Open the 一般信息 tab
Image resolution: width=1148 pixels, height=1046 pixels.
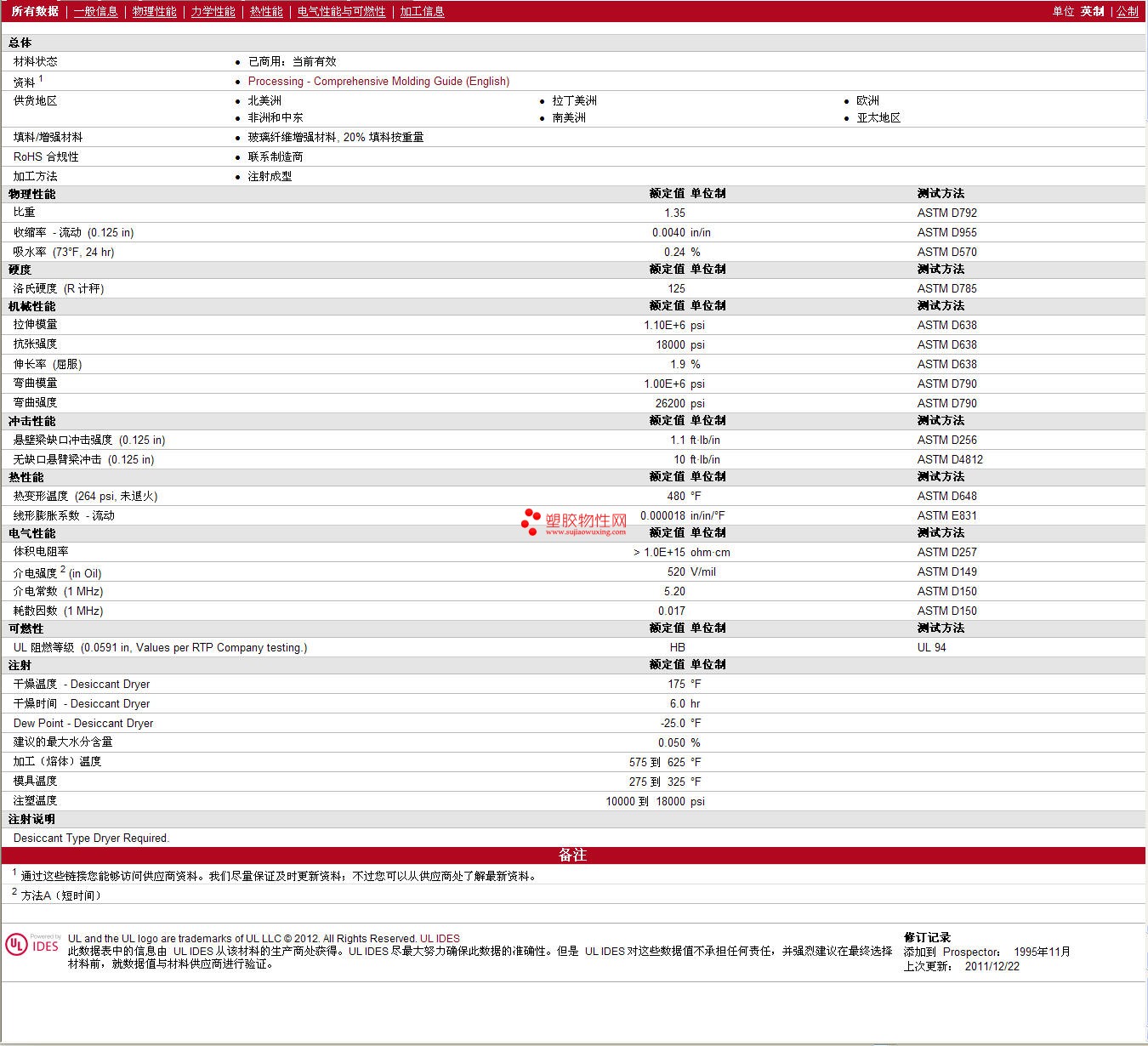[96, 11]
